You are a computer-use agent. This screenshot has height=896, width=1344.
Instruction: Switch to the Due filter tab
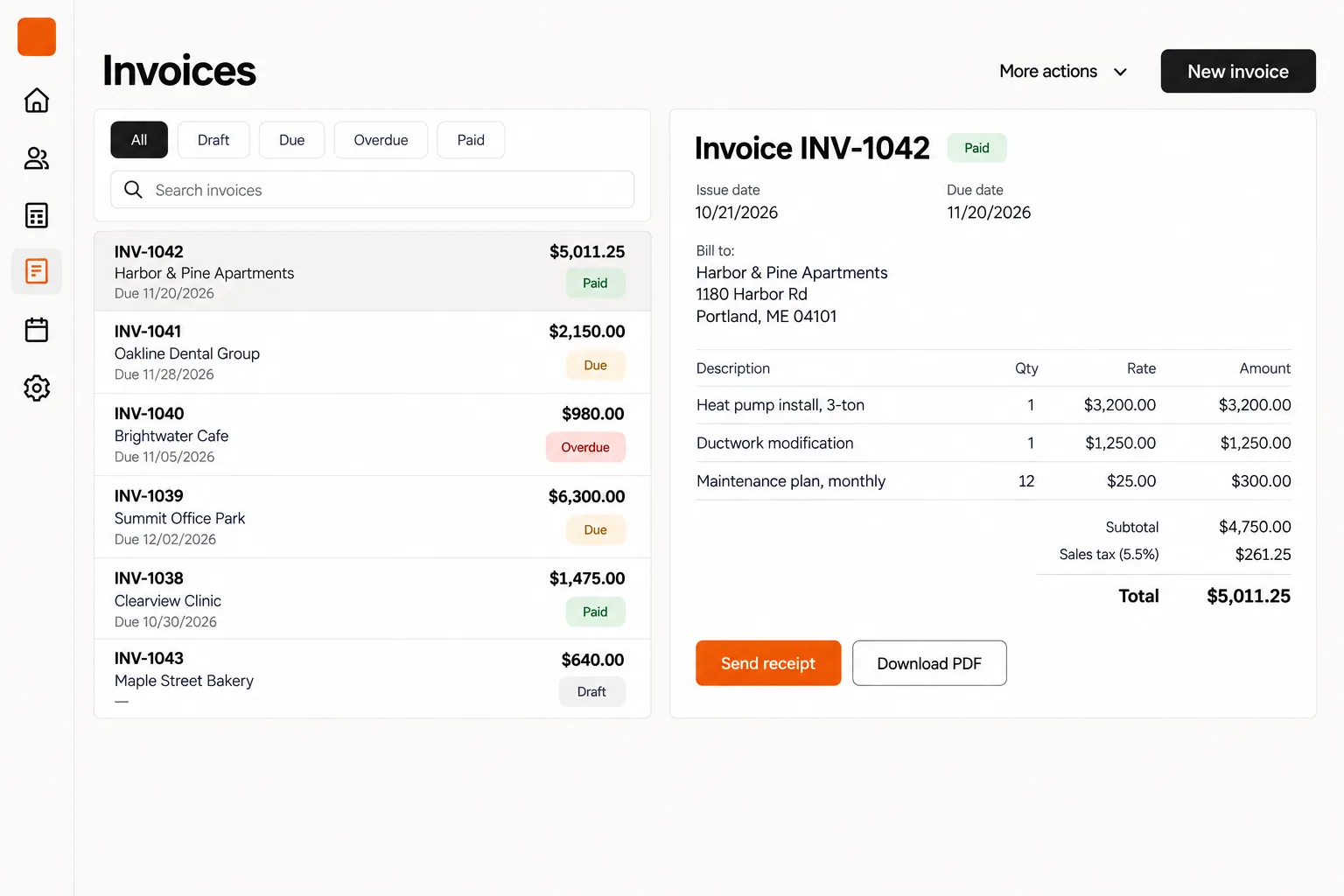click(292, 140)
